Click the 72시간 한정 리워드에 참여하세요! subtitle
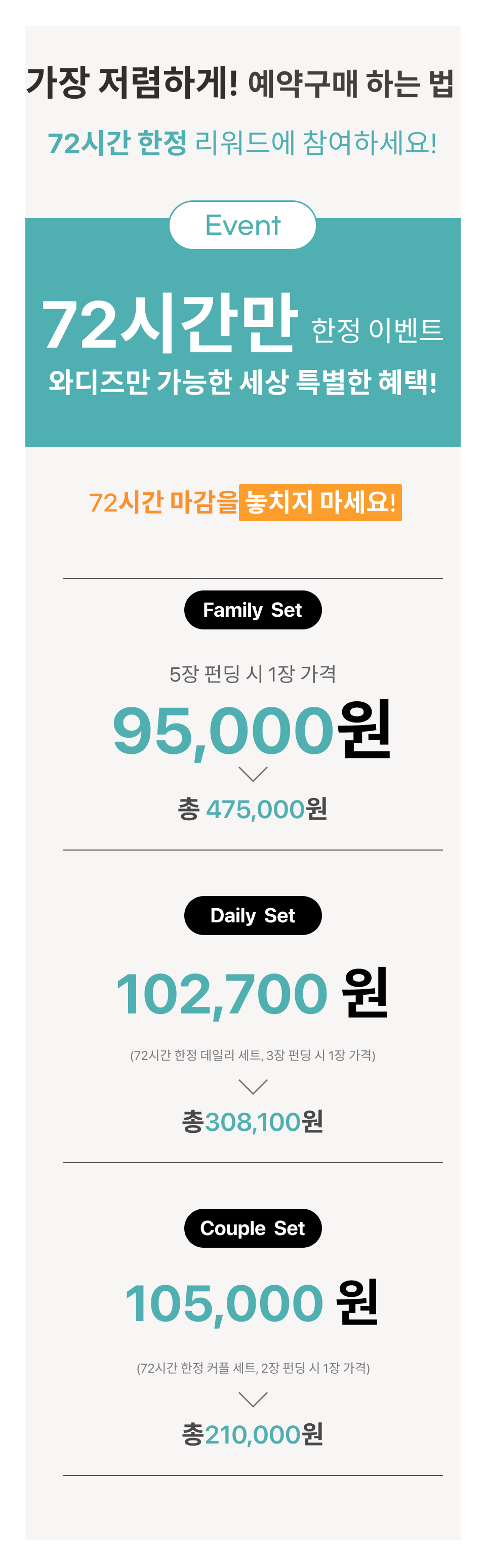 click(242, 143)
